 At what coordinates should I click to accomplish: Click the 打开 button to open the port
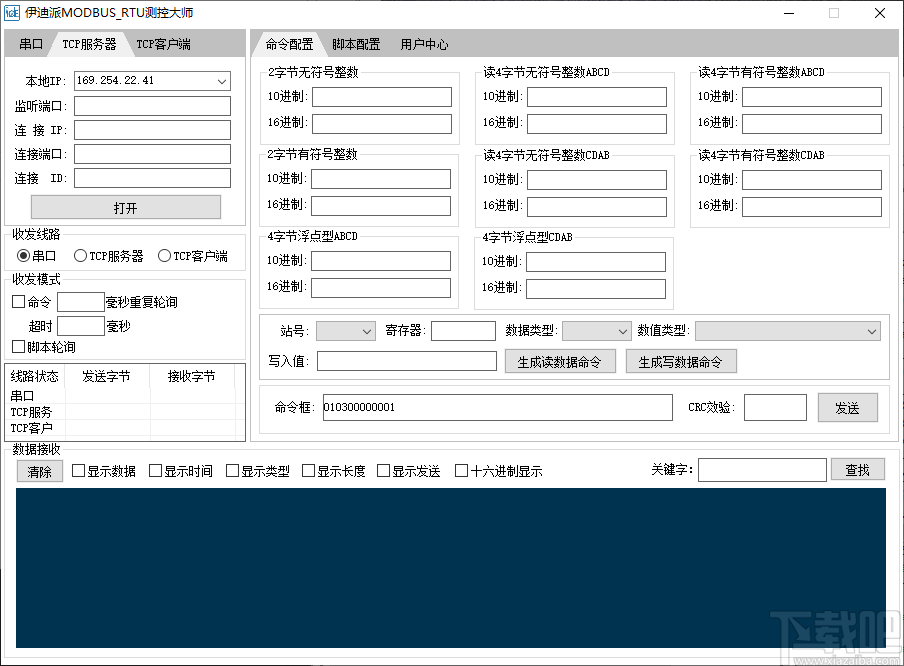tap(127, 206)
